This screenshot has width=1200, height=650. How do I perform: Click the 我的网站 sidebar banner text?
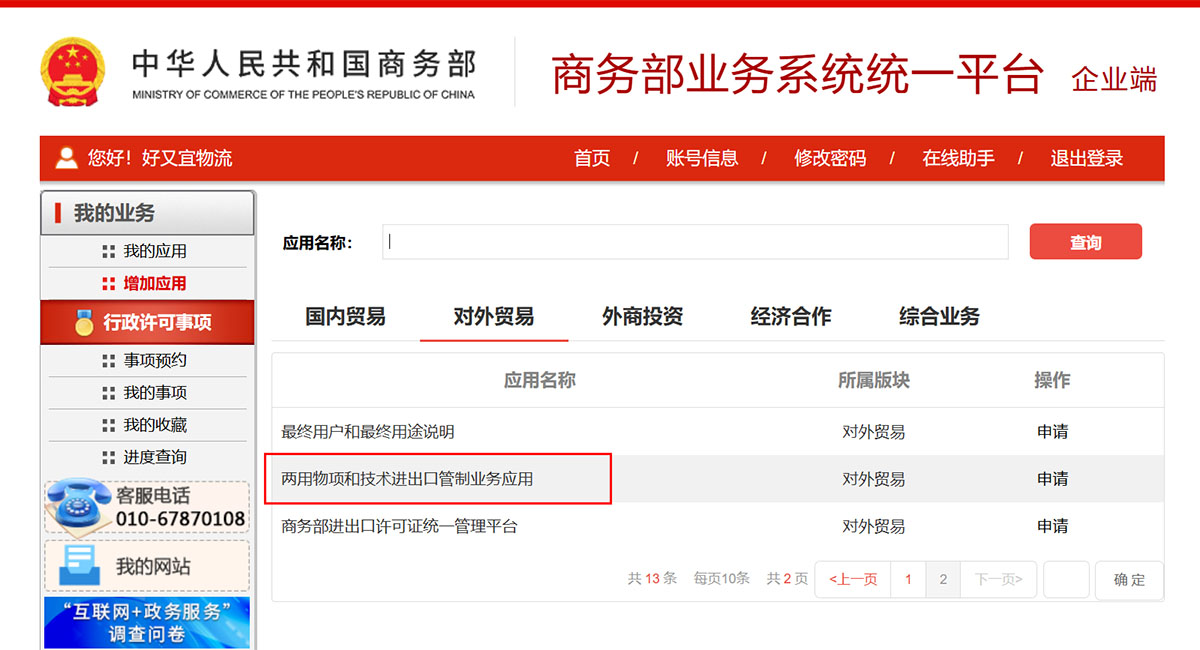(x=153, y=566)
